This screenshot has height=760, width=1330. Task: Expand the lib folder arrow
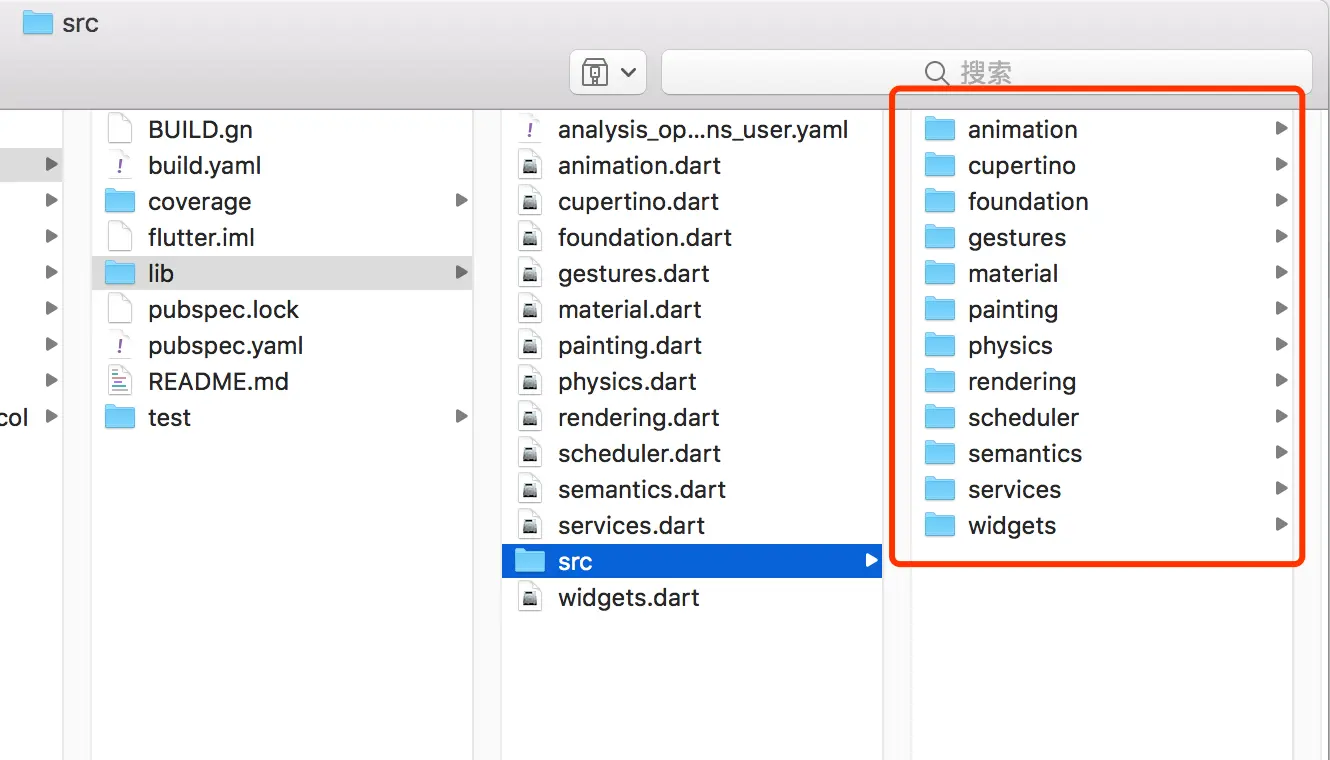[x=461, y=272]
